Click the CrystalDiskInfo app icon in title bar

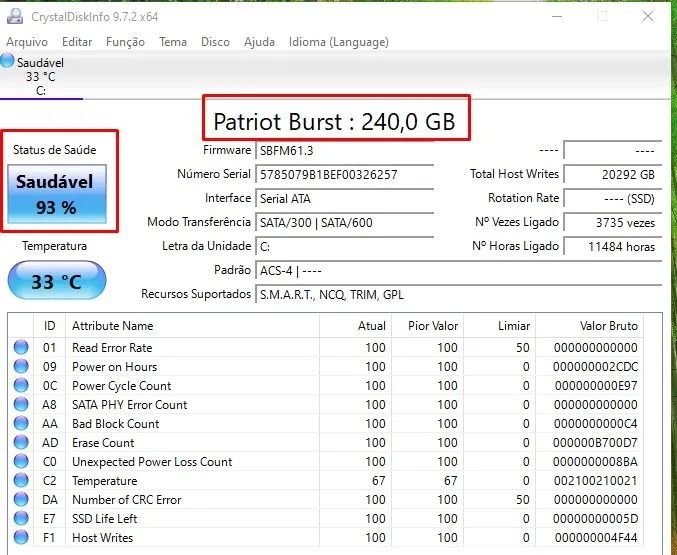coord(13,17)
